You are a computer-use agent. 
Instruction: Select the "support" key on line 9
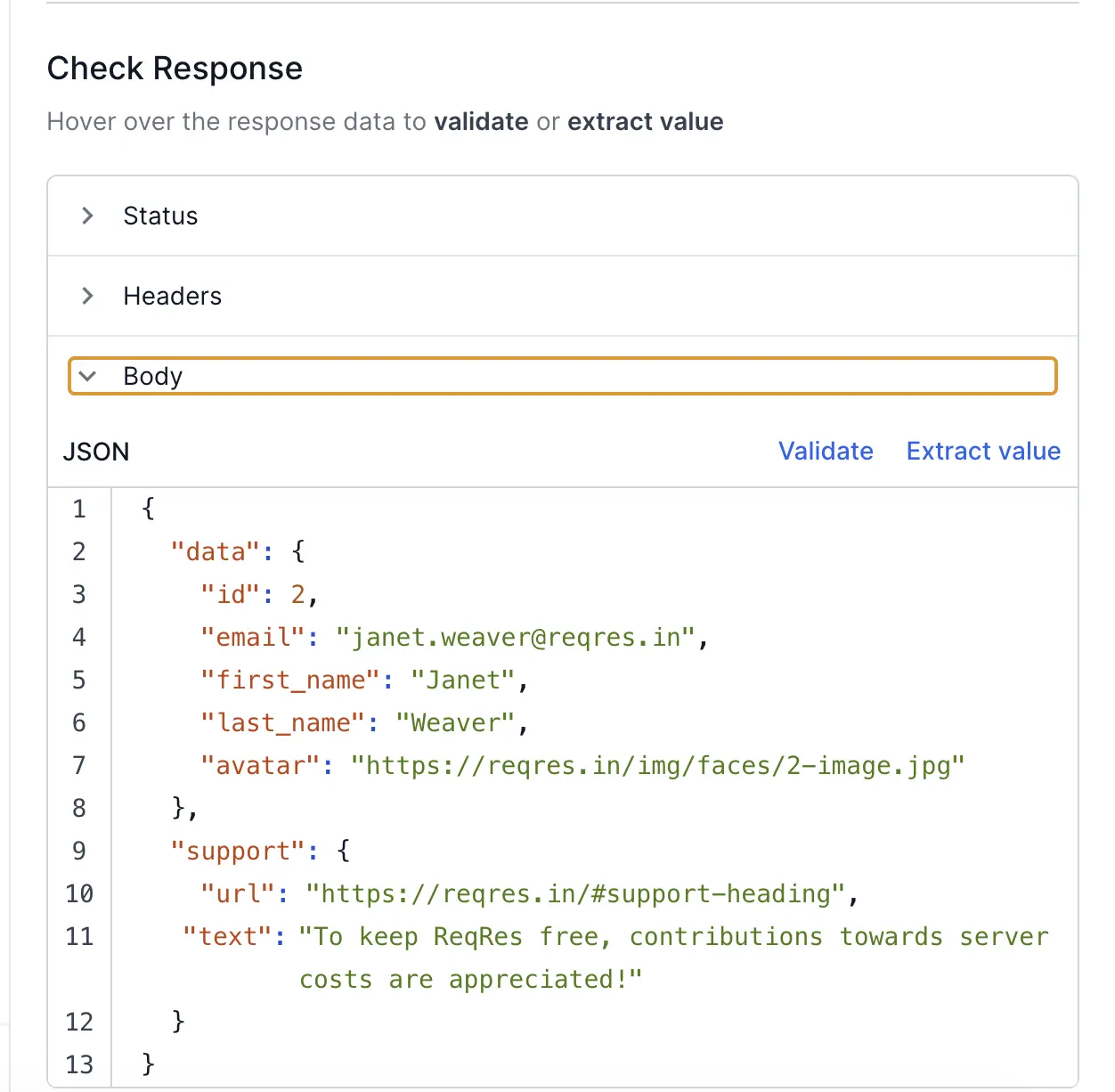click(238, 852)
